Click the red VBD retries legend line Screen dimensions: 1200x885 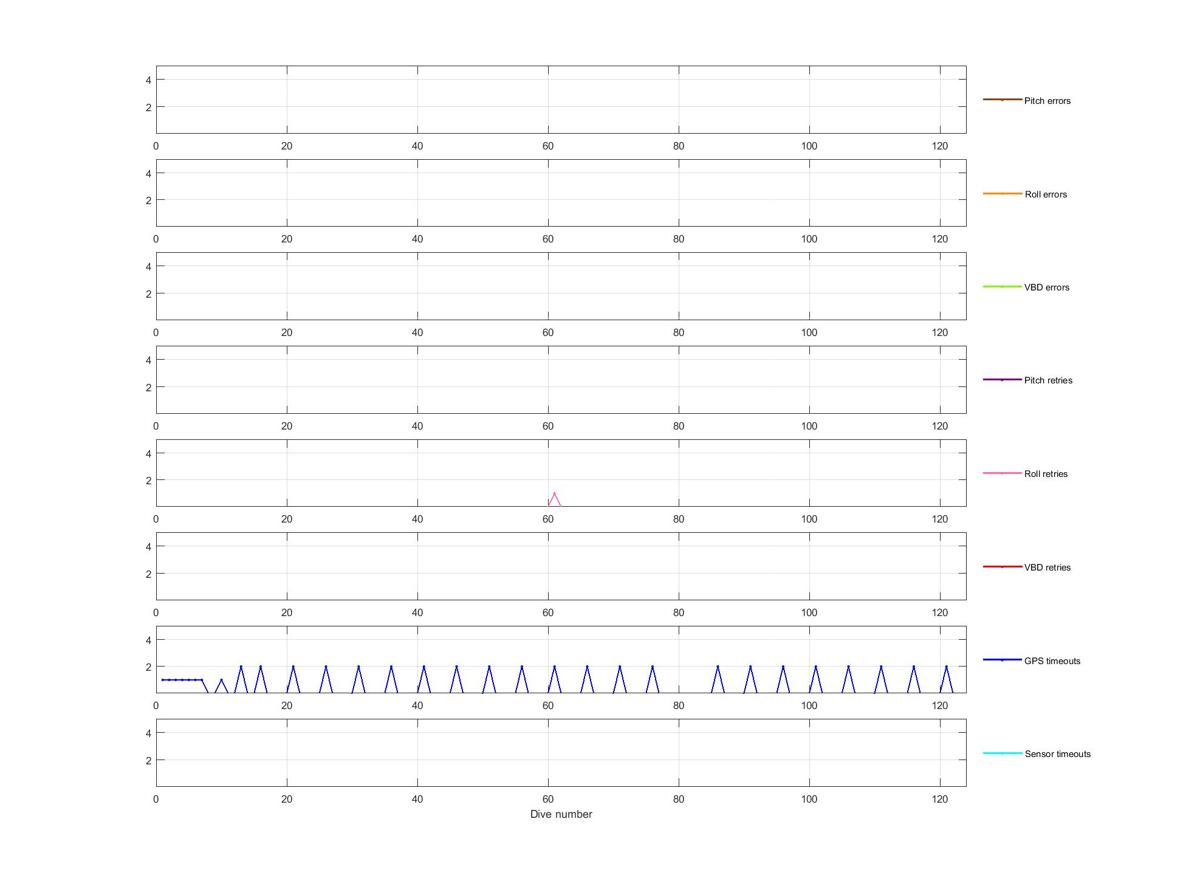point(1002,566)
